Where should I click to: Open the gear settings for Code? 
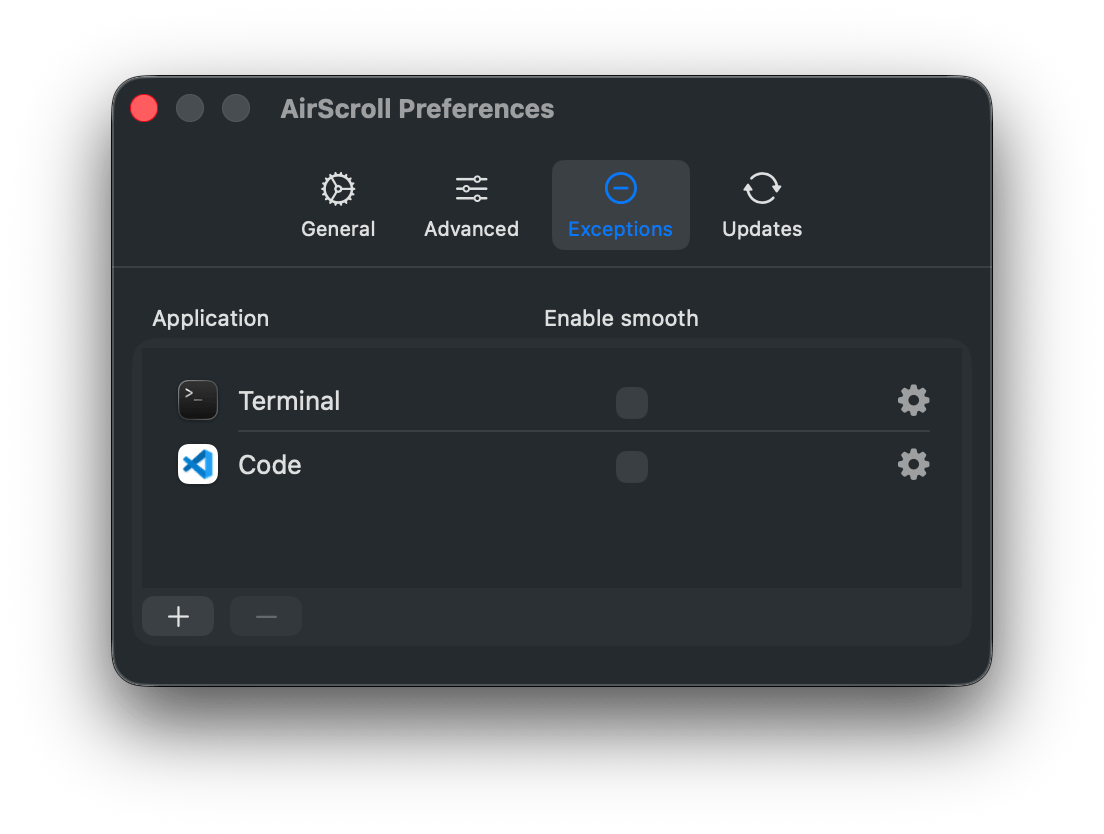coord(913,464)
